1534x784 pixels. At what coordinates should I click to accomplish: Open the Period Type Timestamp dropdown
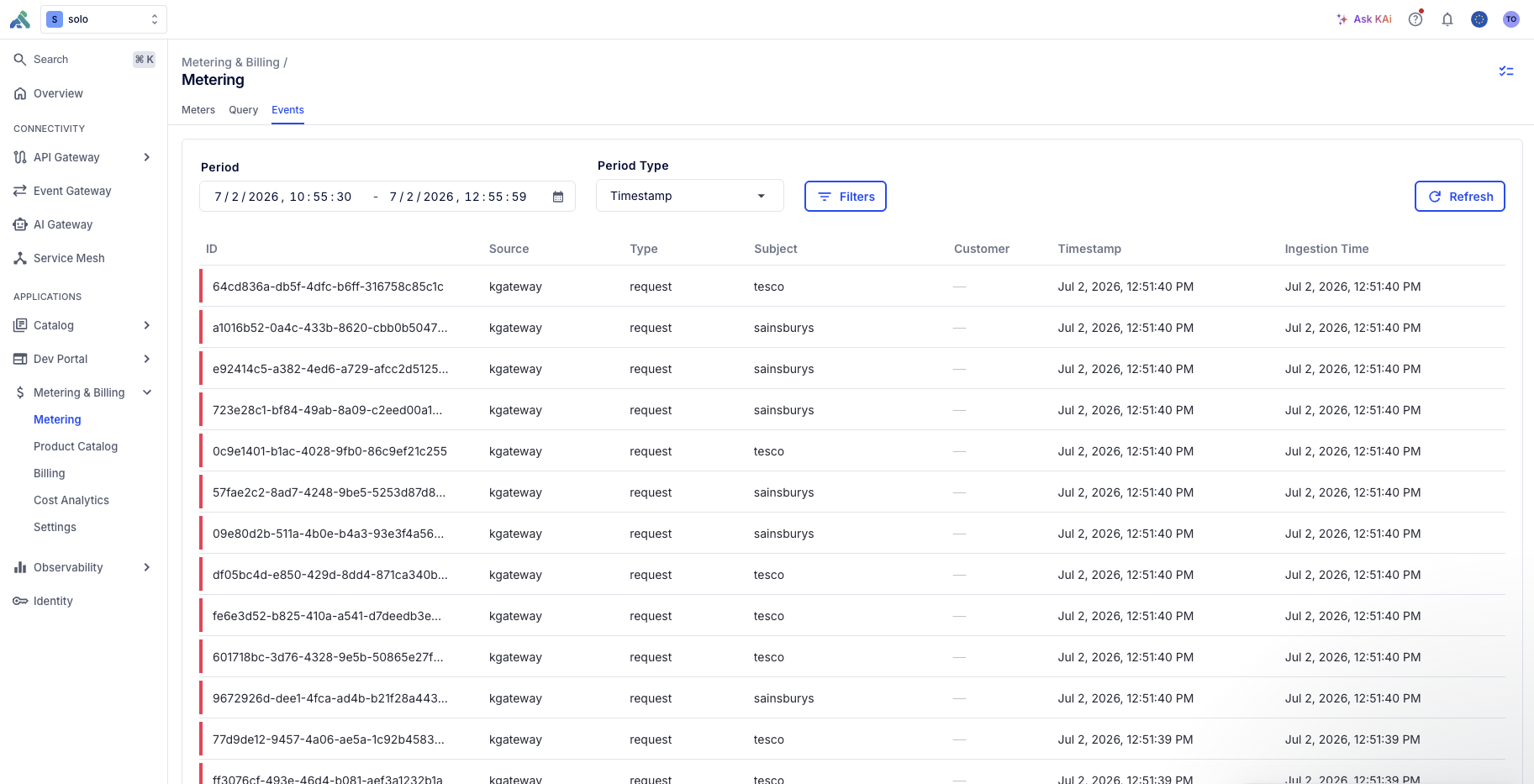coord(690,196)
